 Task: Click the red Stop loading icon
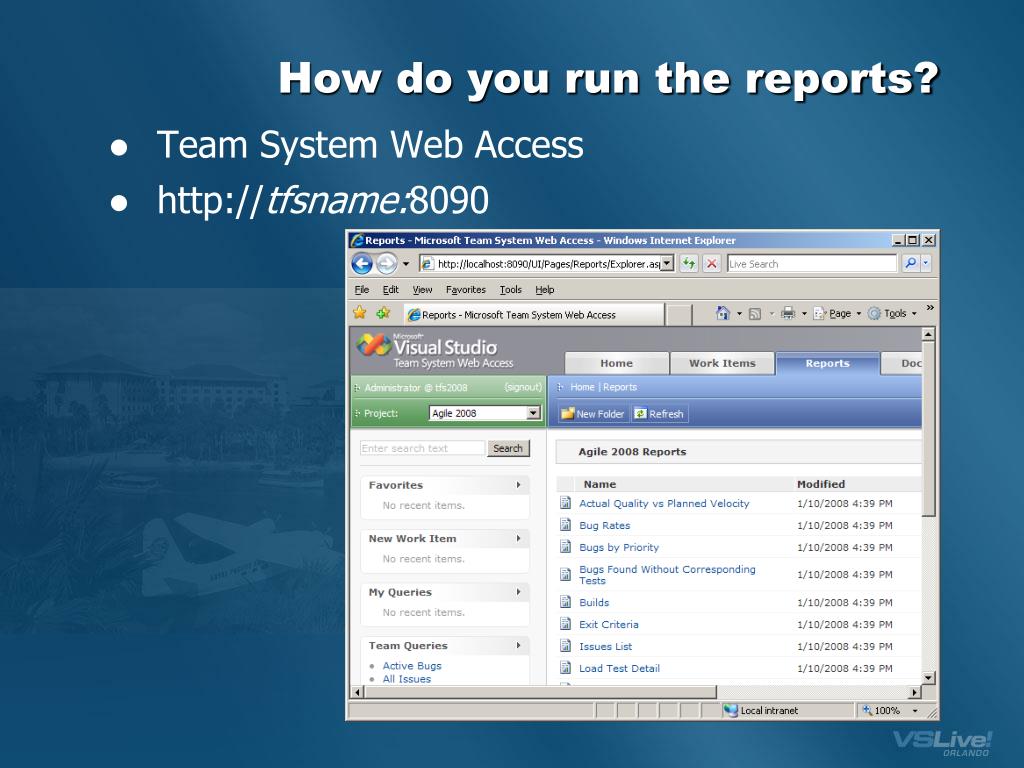click(x=712, y=264)
